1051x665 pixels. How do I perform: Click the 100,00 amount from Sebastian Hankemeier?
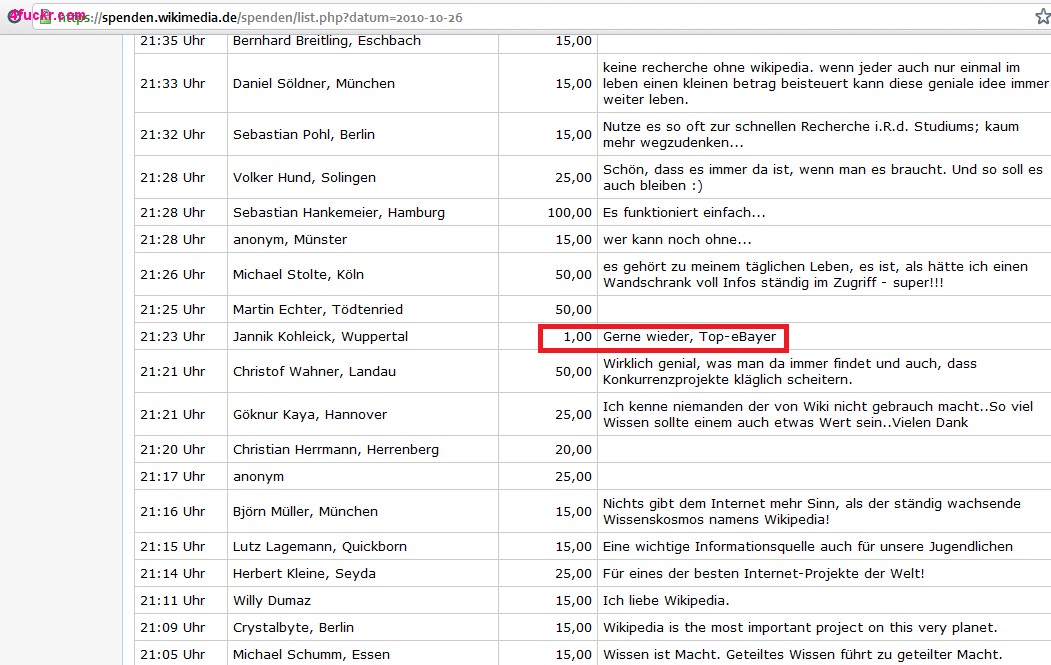569,213
